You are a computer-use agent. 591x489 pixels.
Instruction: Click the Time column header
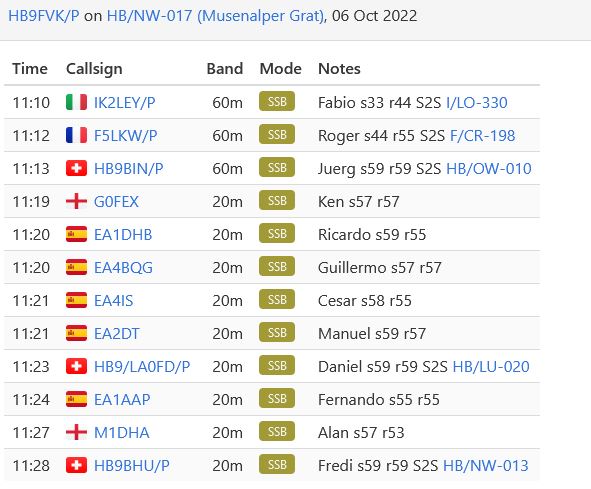30,69
